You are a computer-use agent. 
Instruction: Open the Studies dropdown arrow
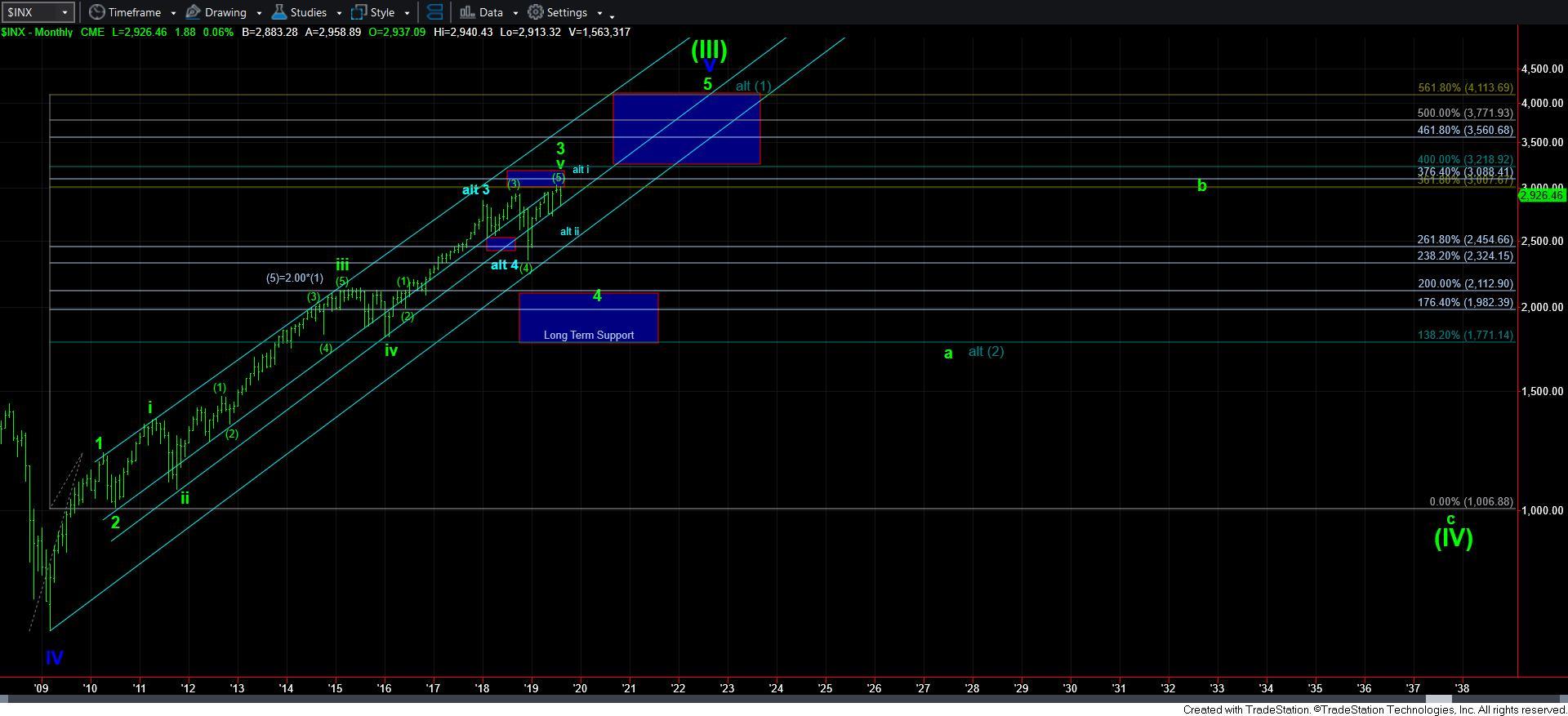339,13
